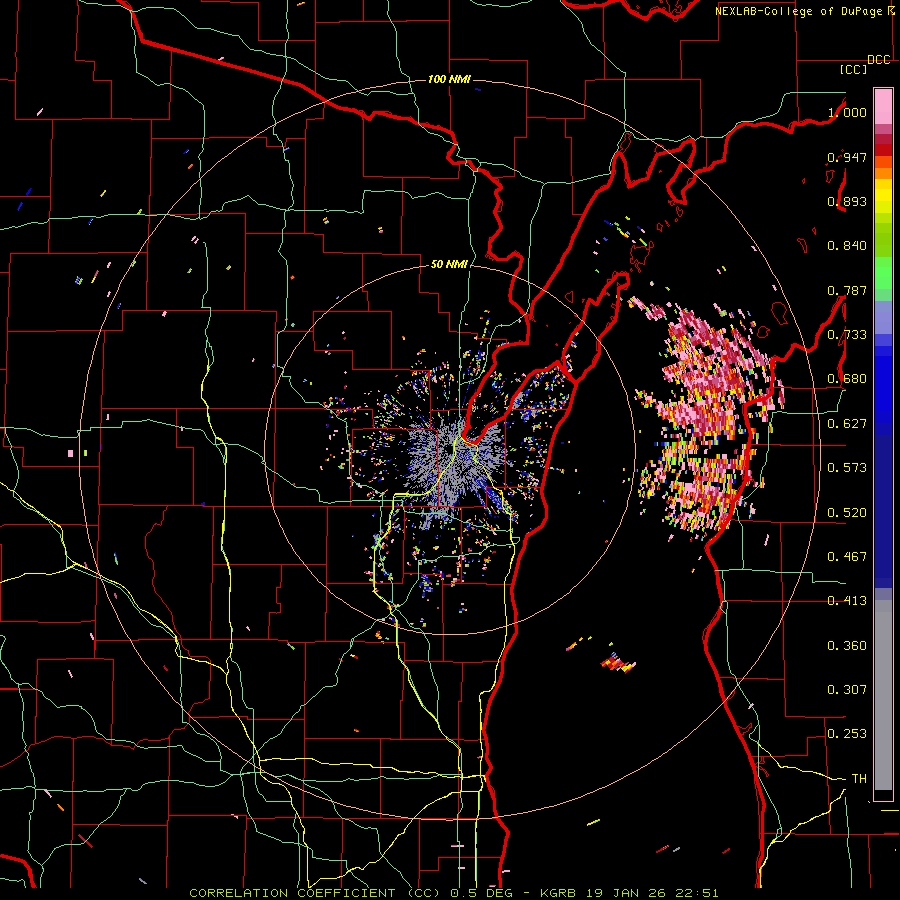This screenshot has height=900, width=900.
Task: Click the 100 NMI range ring label
Action: click(449, 79)
